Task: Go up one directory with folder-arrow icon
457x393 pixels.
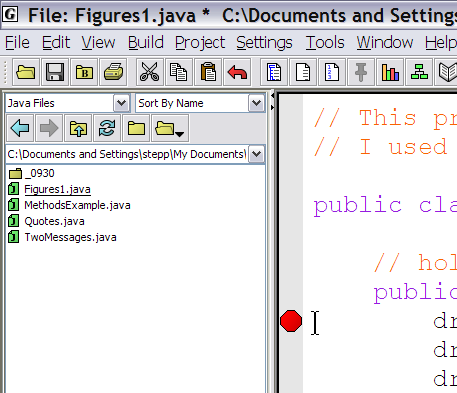Action: point(78,128)
